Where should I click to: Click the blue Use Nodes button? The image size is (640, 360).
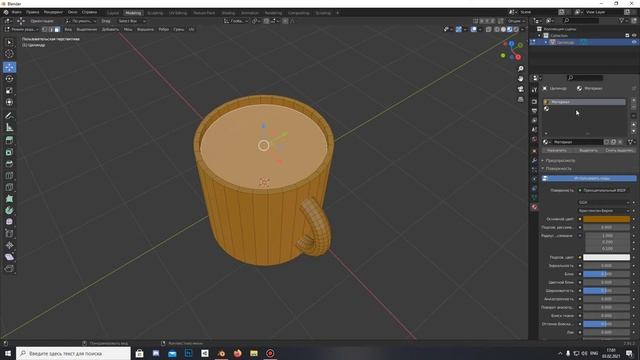589,178
